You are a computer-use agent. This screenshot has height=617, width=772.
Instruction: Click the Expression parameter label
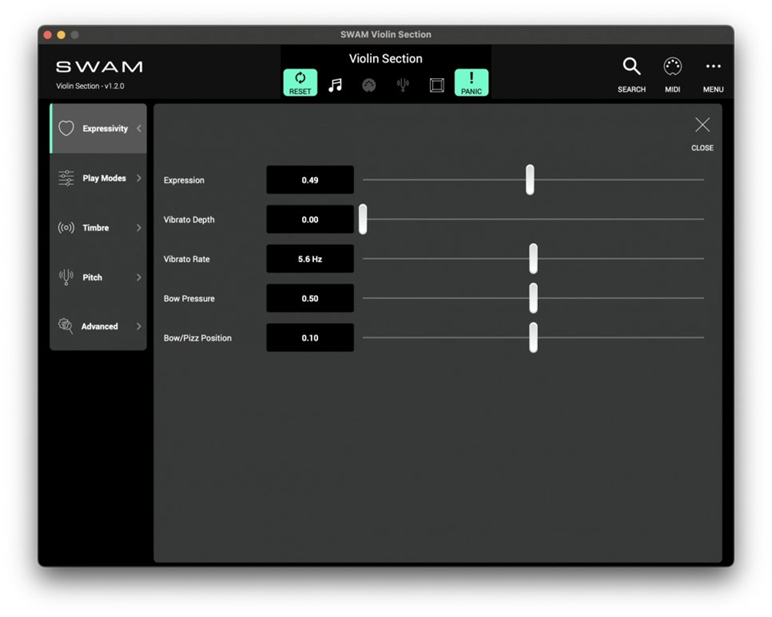184,180
